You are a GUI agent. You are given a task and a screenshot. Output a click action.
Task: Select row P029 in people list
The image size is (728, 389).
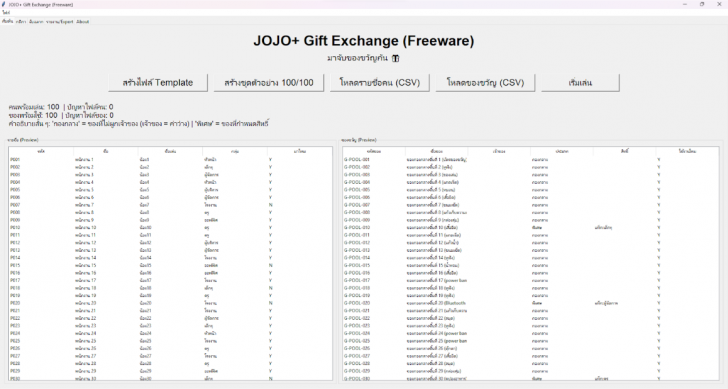(x=170, y=371)
